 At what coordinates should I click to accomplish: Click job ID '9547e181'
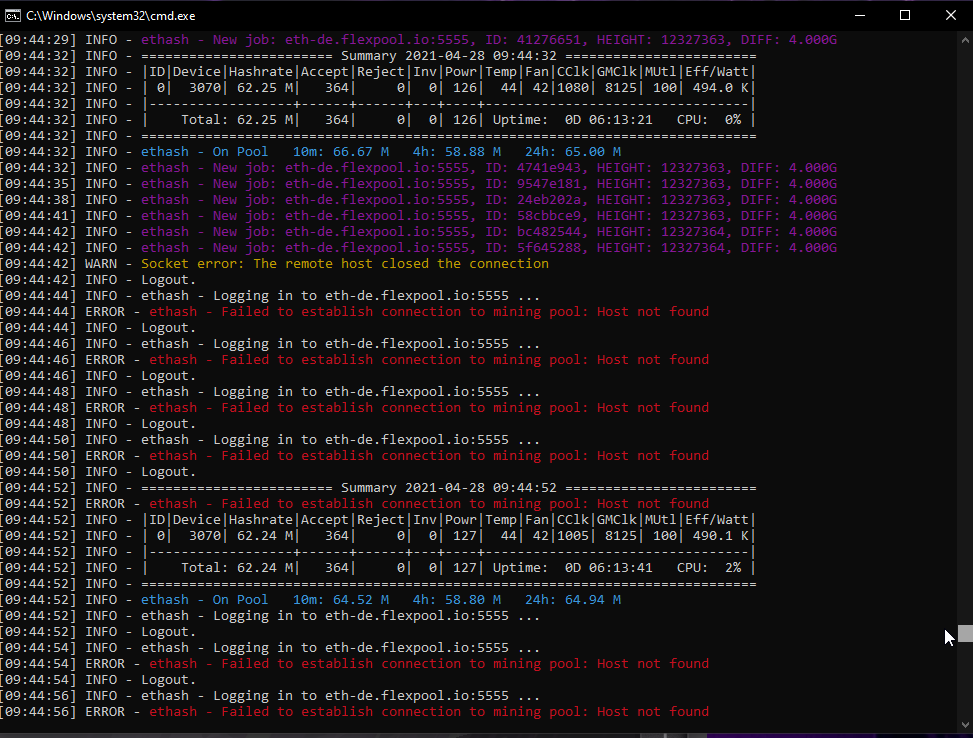tap(549, 184)
